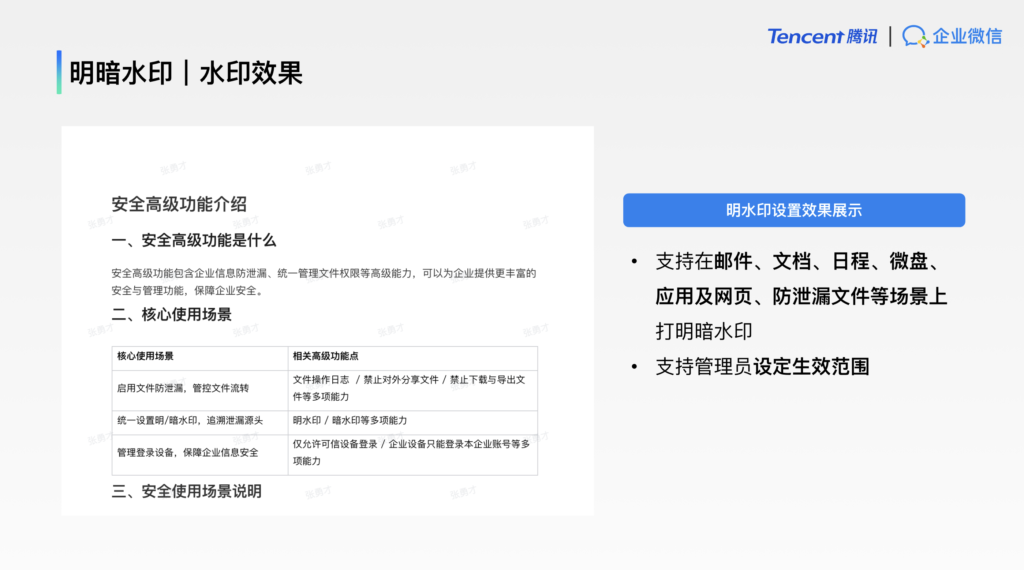Click the document preview thumbnail
Image resolution: width=1024 pixels, height=570 pixels.
(x=328, y=321)
